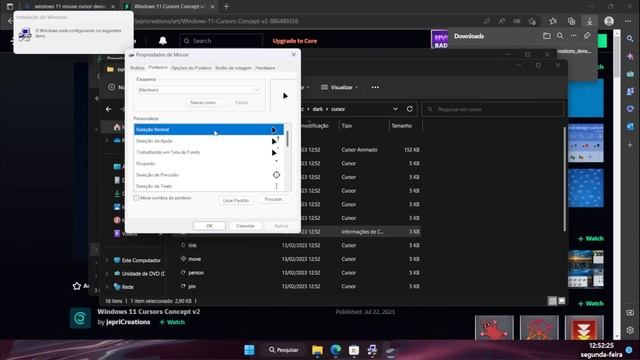640x360 pixels.
Task: Go back in File Explorer
Action: (109, 109)
